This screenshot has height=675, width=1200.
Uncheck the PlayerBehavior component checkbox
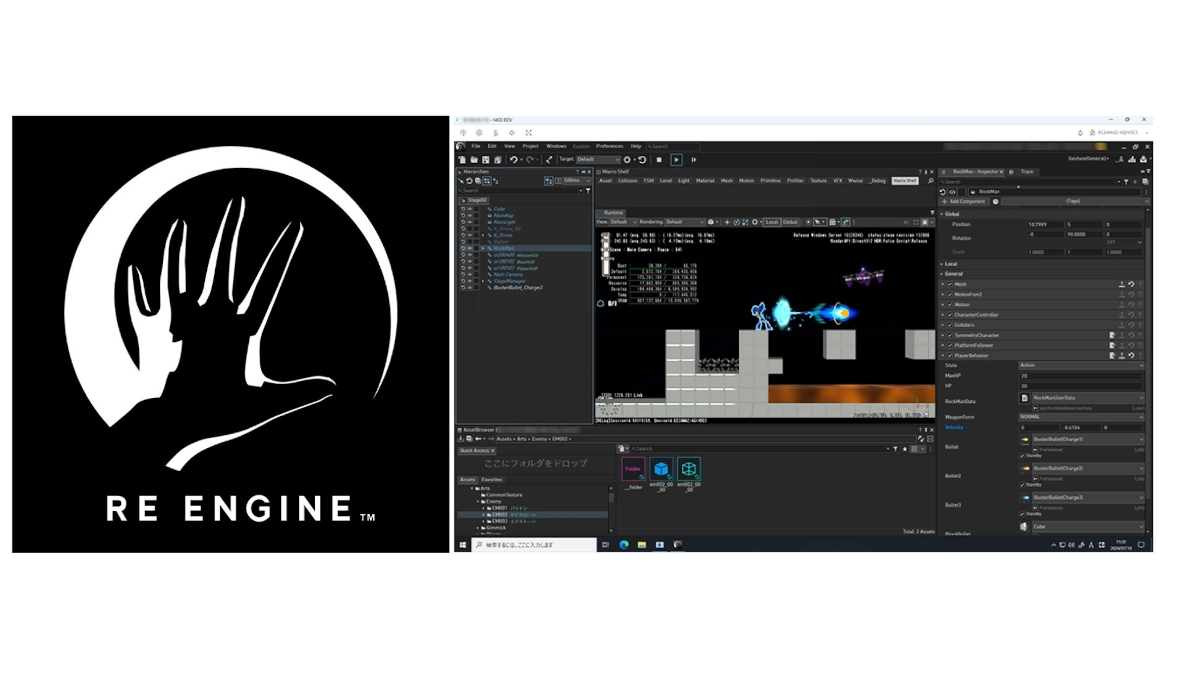[950, 355]
